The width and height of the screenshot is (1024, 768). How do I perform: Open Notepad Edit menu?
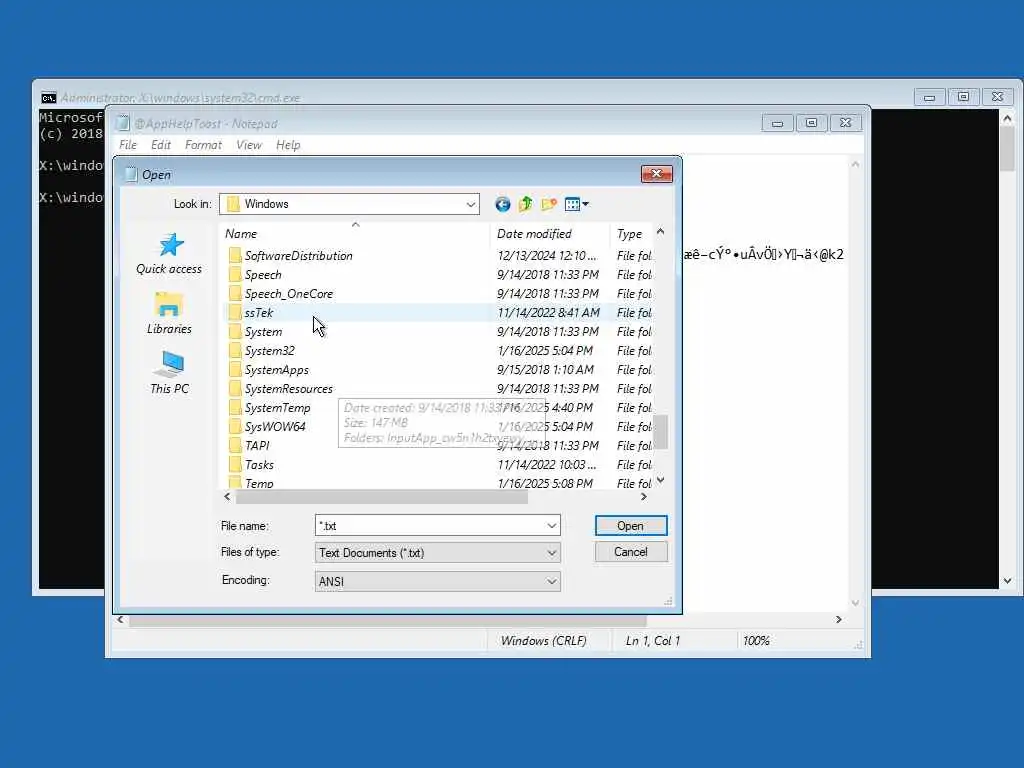coord(161,145)
